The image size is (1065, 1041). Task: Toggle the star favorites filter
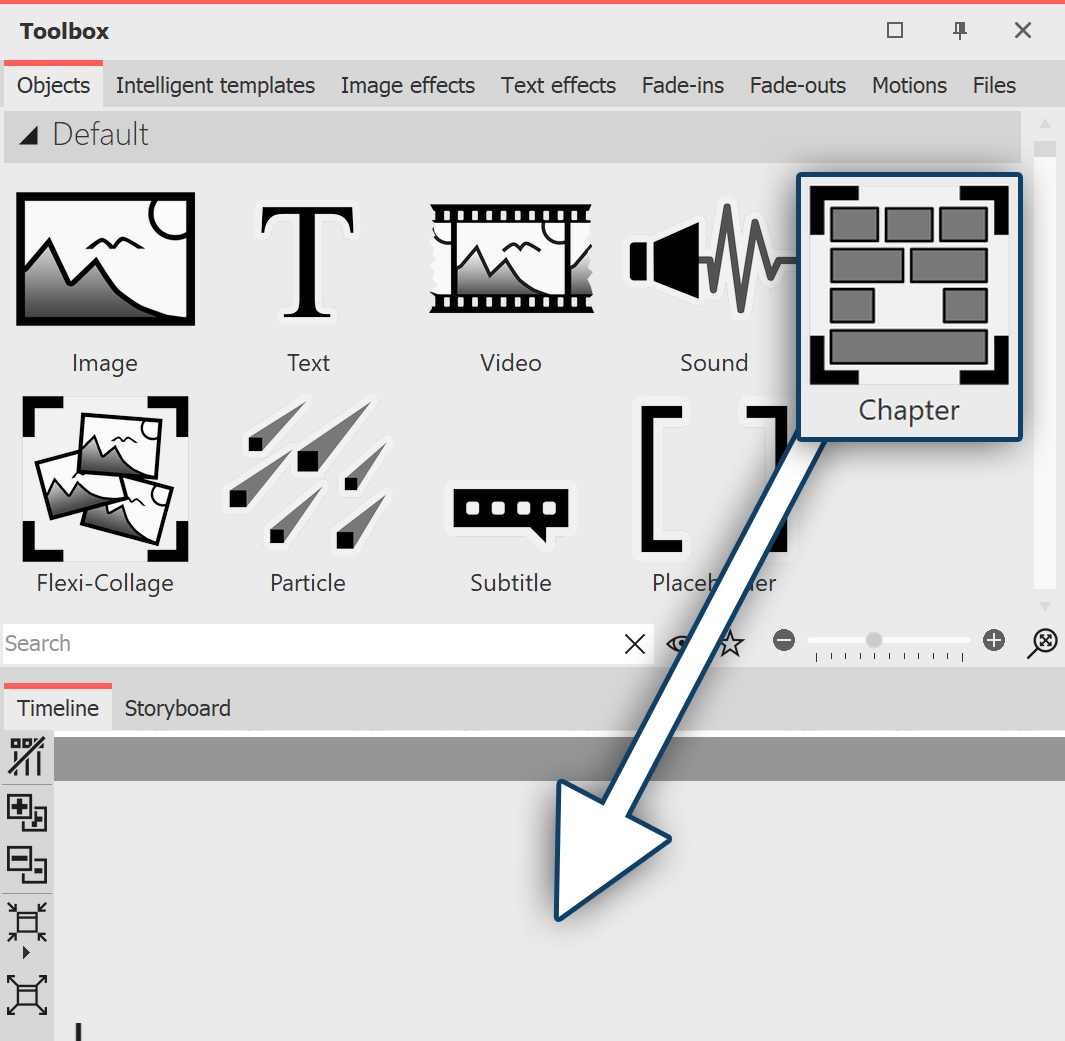(x=732, y=644)
